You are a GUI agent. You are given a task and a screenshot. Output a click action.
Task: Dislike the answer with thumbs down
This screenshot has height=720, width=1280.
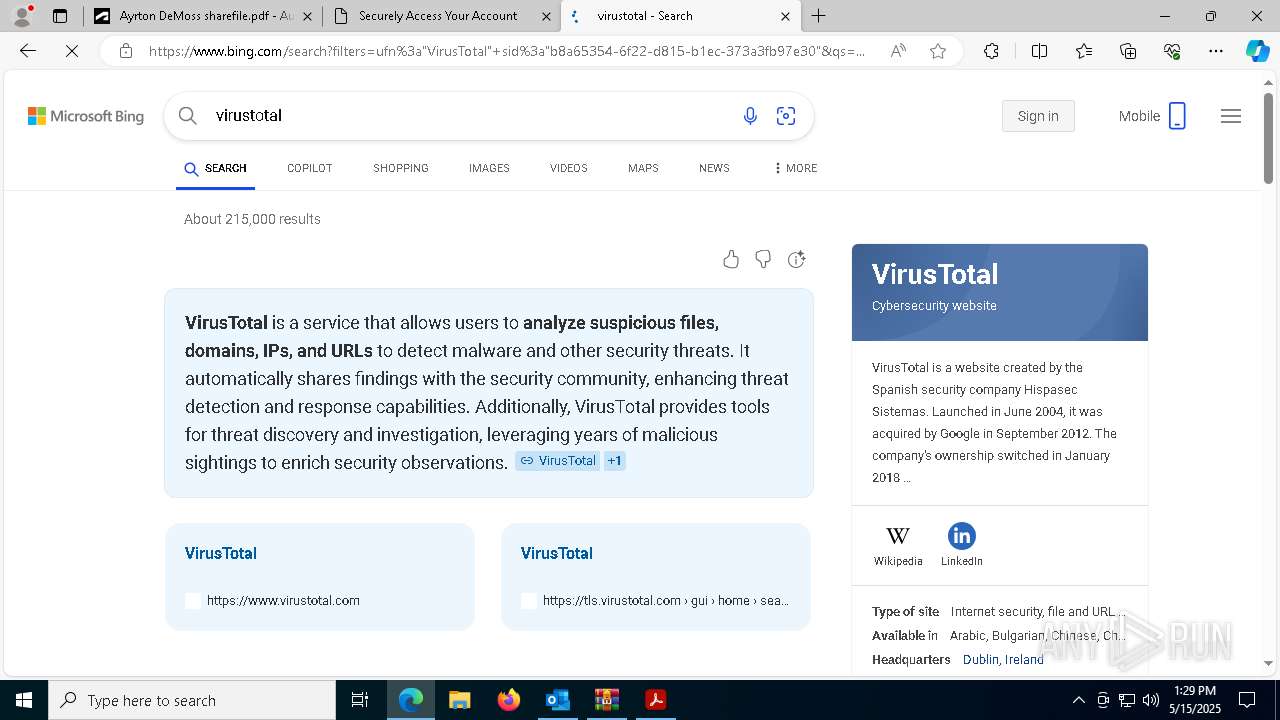pos(763,260)
